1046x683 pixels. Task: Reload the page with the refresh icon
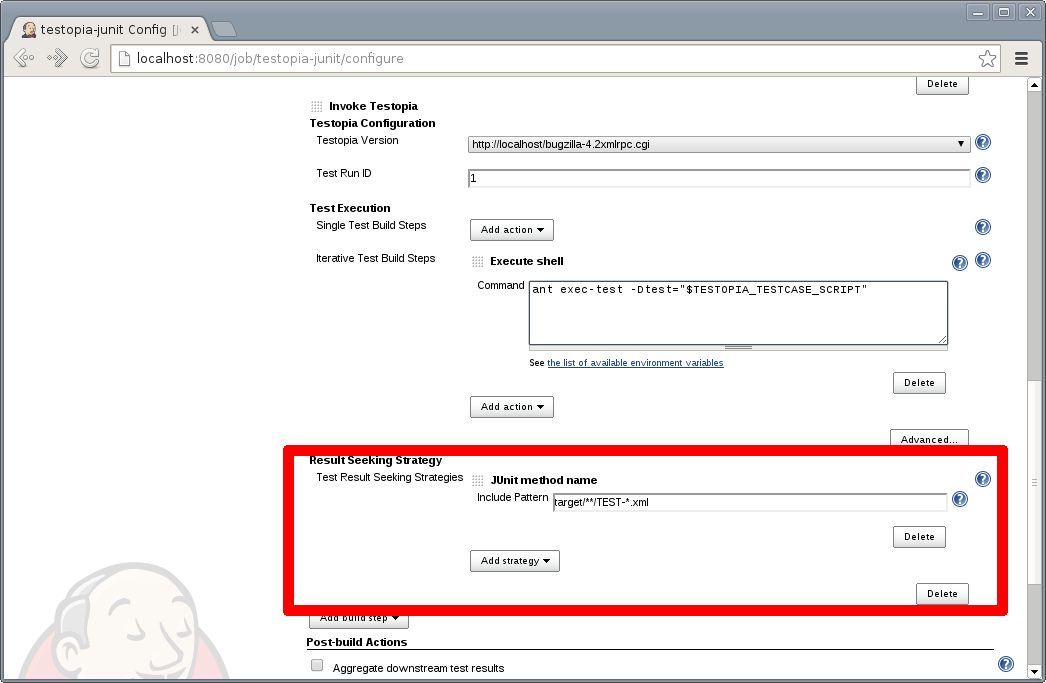(x=90, y=59)
